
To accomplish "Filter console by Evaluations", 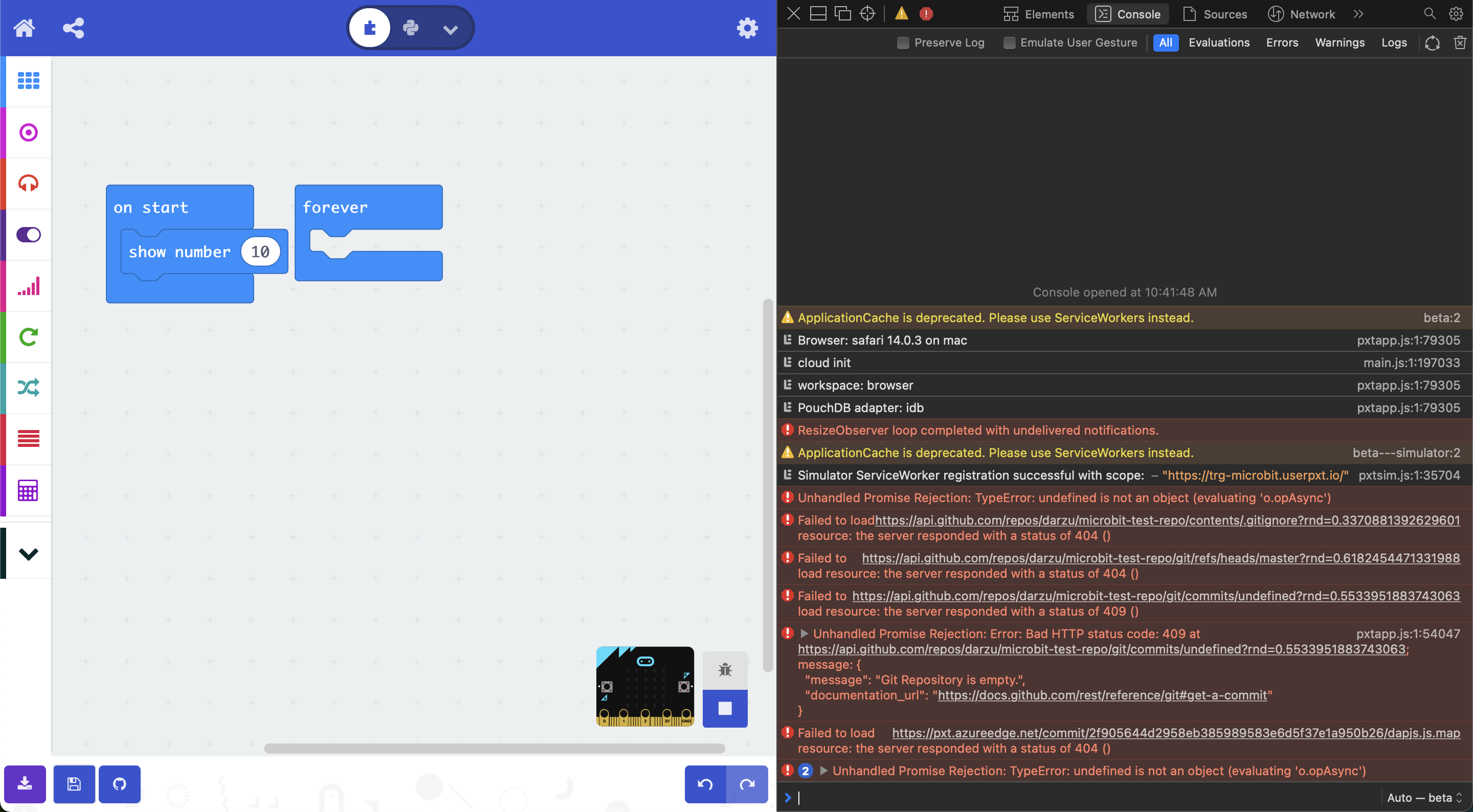I will point(1218,42).
